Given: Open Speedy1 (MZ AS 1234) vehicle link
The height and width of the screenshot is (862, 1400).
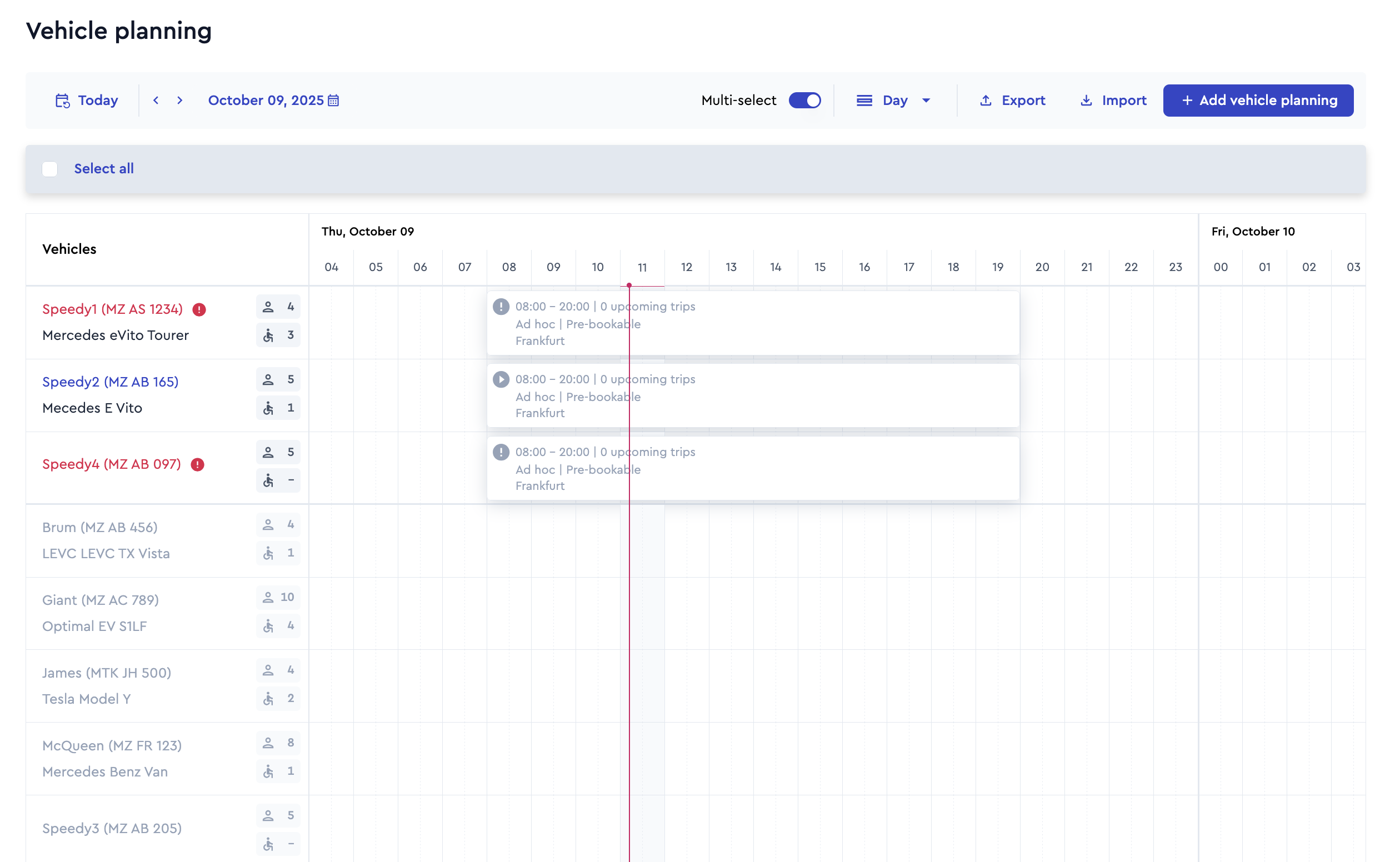Looking at the screenshot, I should (112, 309).
